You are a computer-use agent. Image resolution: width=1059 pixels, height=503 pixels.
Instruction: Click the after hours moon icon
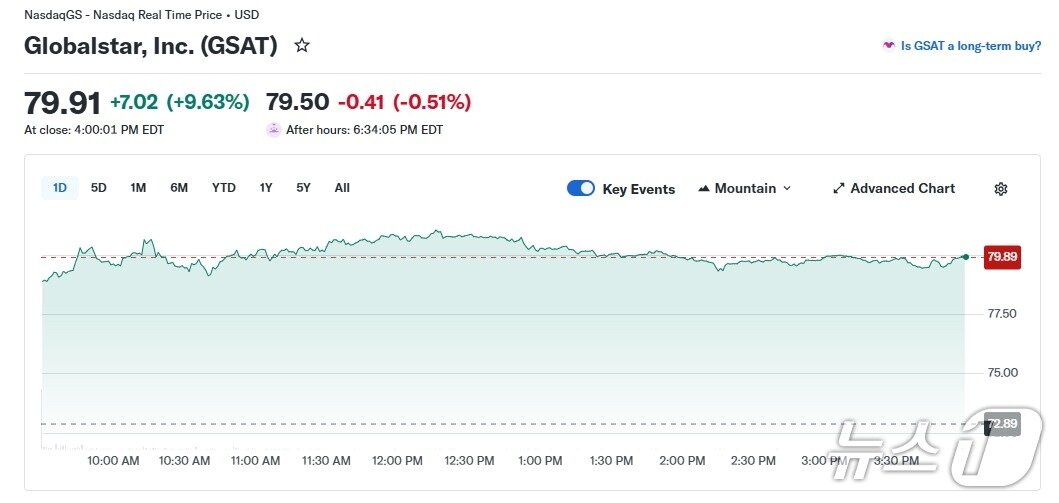(x=273, y=129)
